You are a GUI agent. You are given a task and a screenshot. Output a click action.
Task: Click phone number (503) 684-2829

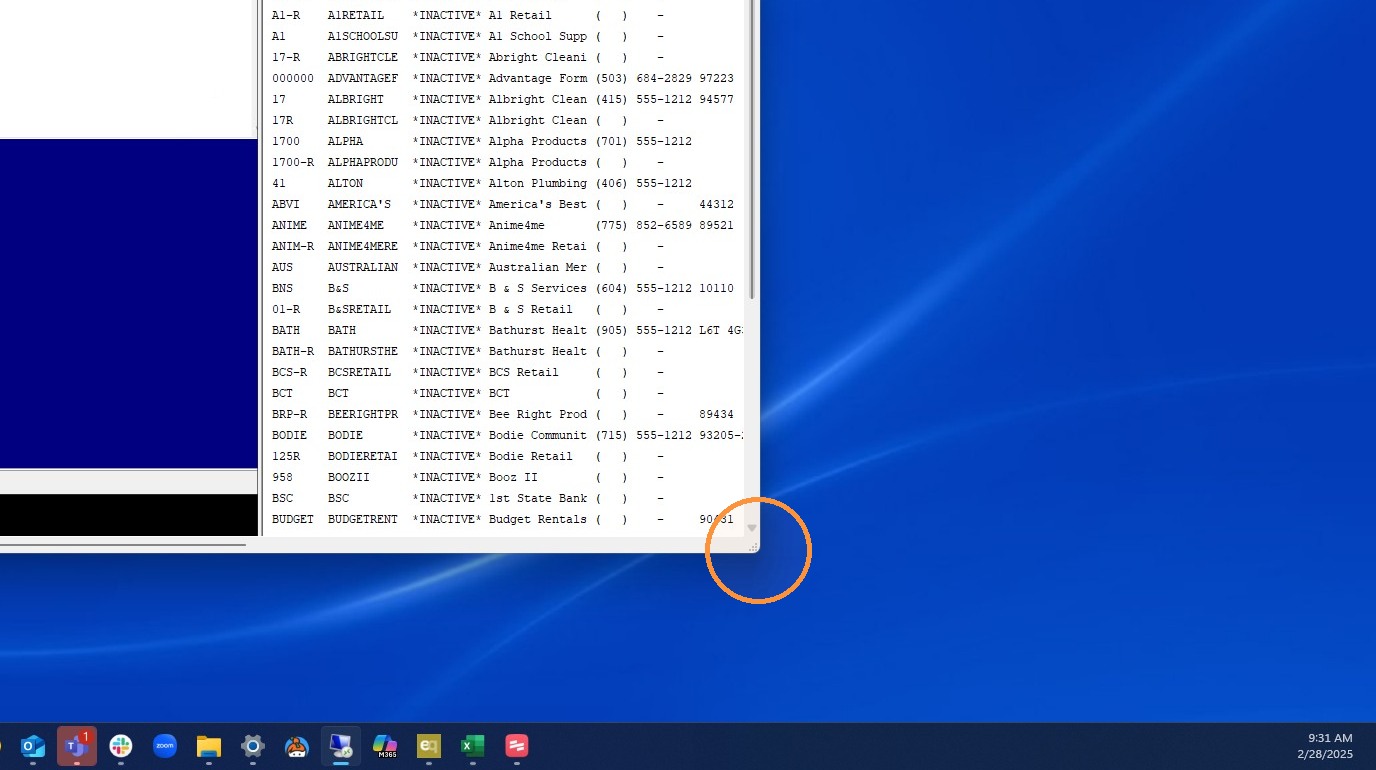[x=643, y=78]
